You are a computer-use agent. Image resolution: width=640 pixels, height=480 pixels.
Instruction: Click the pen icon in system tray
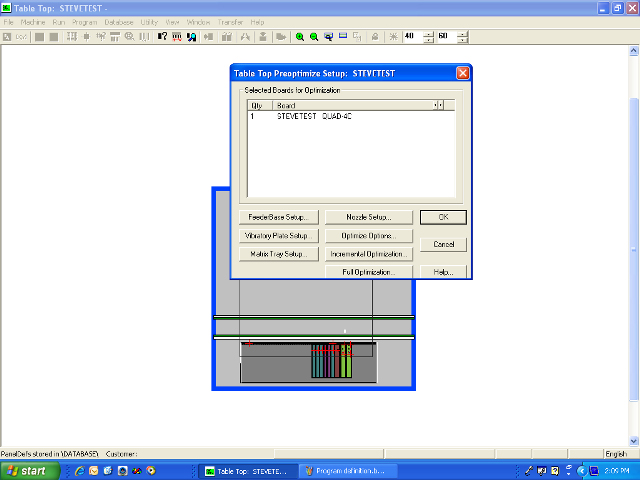(x=529, y=471)
